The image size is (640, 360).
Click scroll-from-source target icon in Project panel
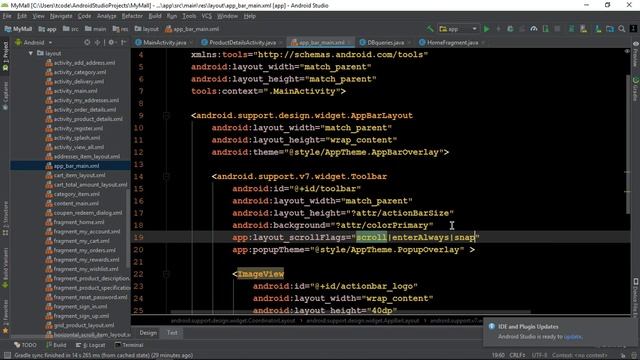point(87,42)
